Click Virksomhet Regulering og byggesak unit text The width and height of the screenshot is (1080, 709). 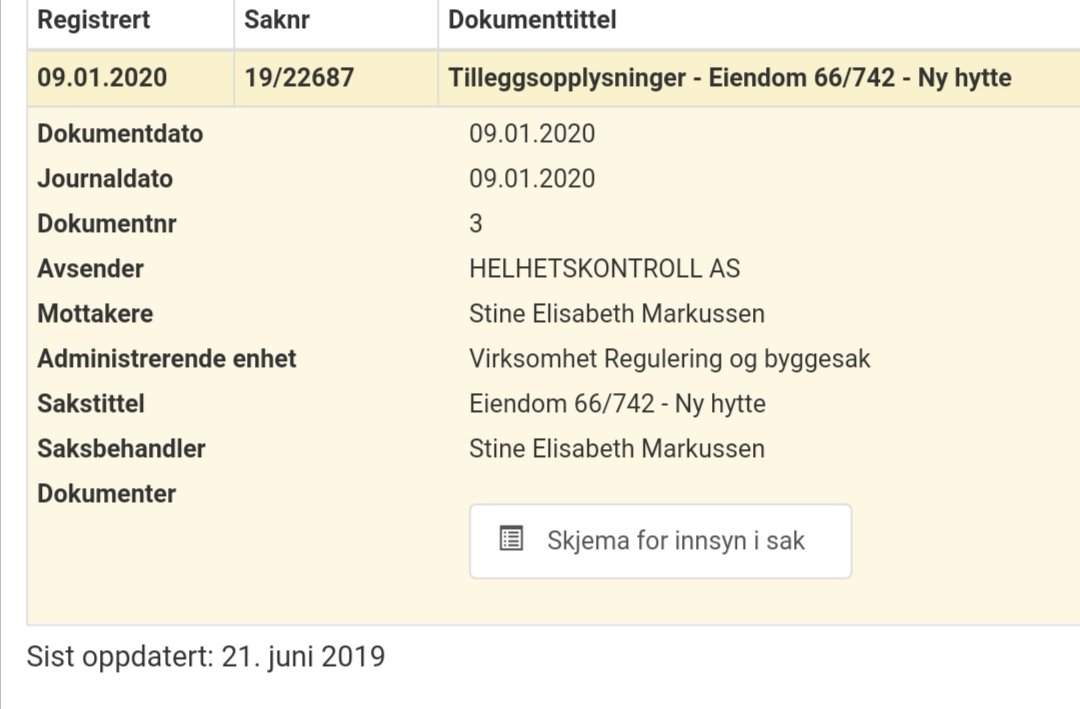(669, 359)
